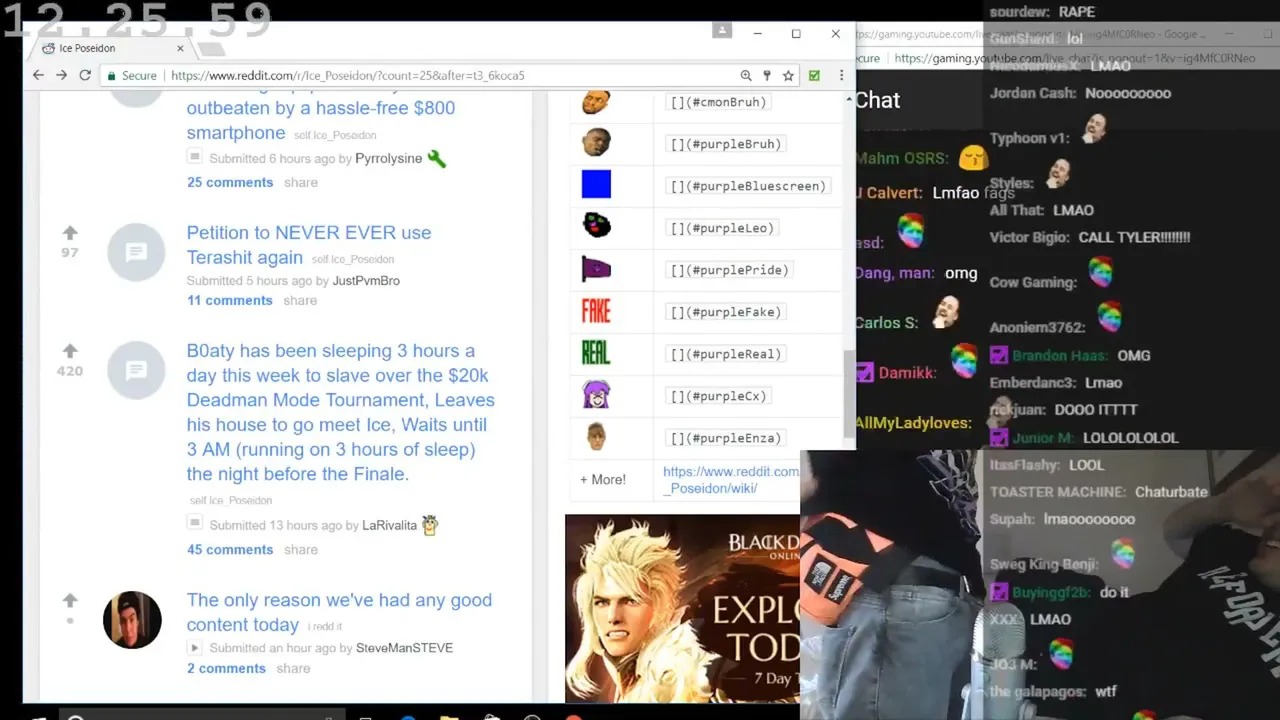Image resolution: width=1280 pixels, height=720 pixels.
Task: Open the B0aty post self-text thumbnail
Action: (x=136, y=370)
